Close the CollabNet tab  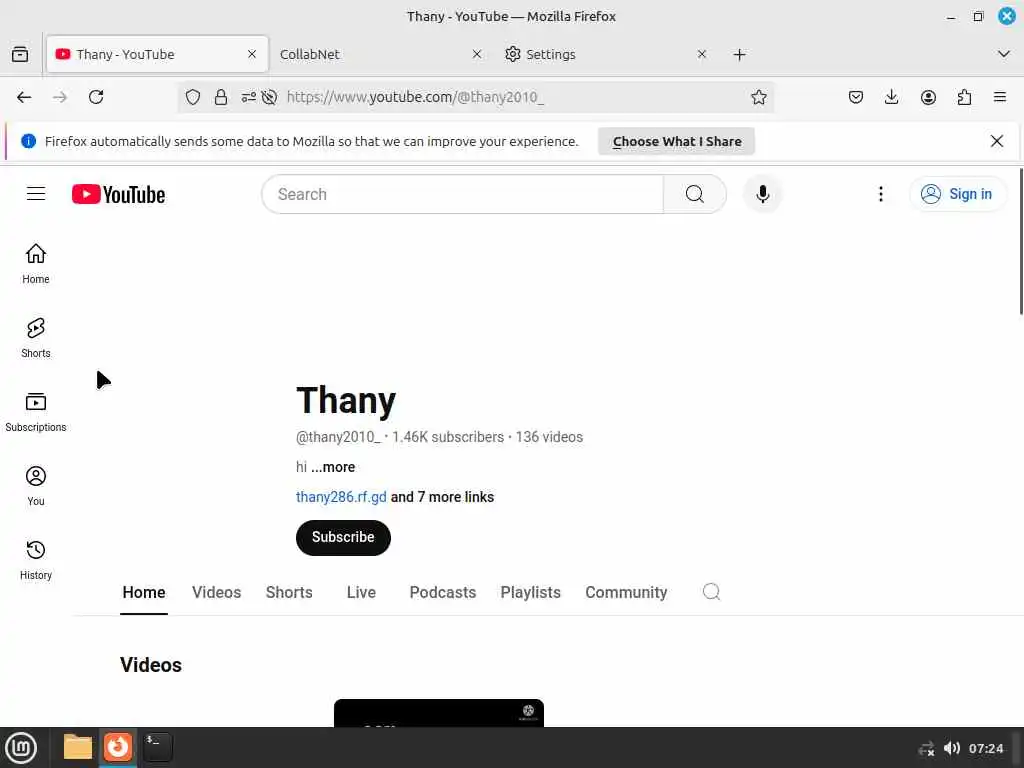click(477, 54)
